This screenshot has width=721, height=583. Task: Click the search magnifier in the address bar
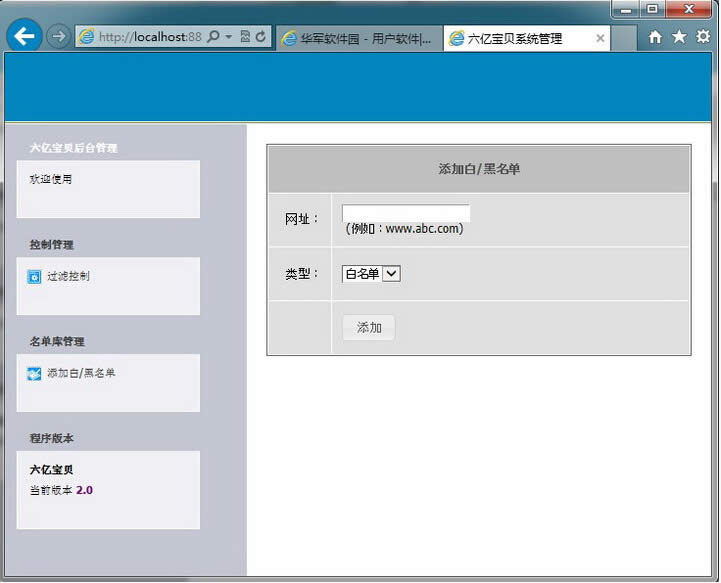coord(213,37)
